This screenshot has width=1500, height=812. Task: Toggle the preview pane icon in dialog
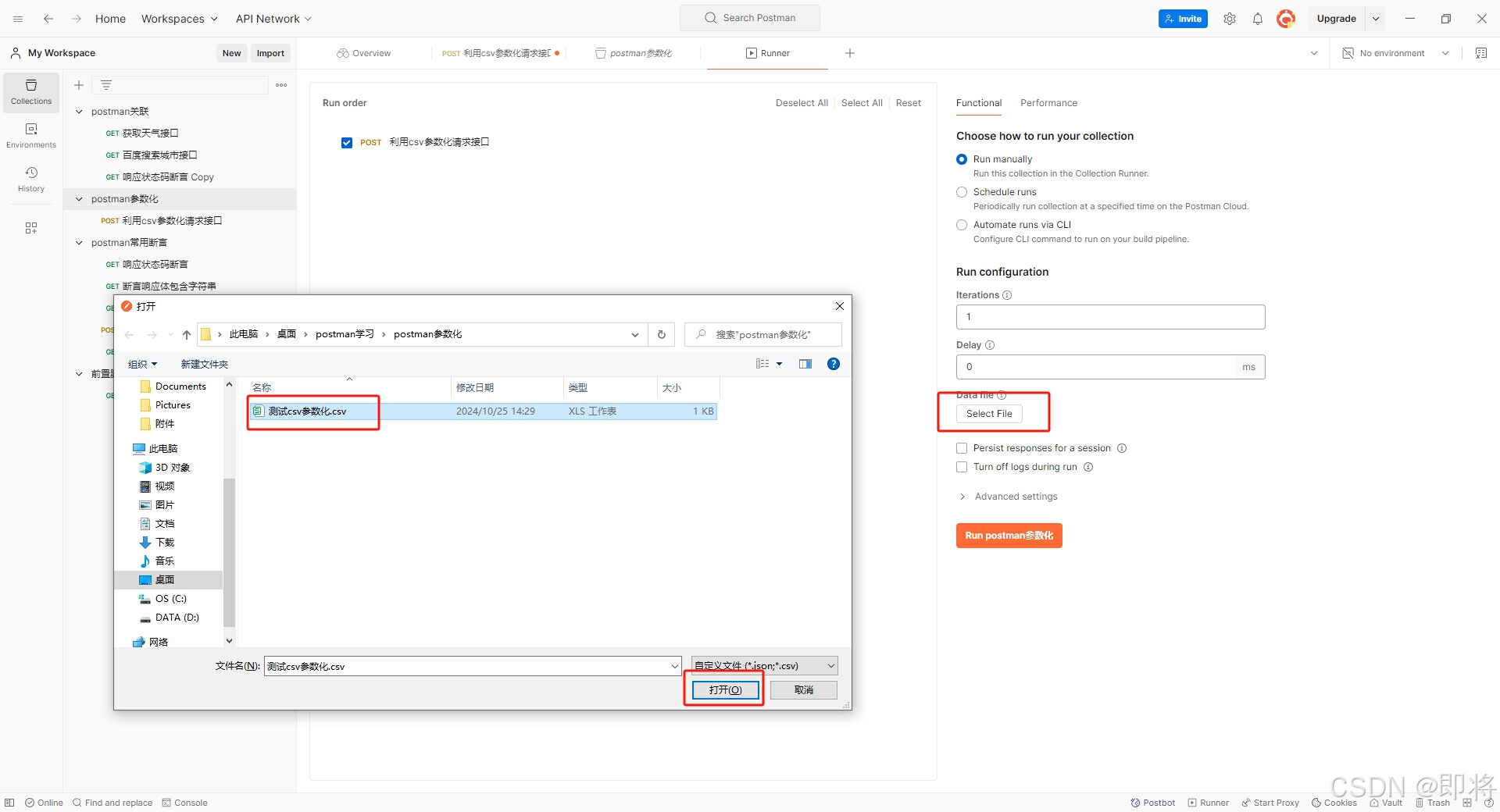[805, 364]
